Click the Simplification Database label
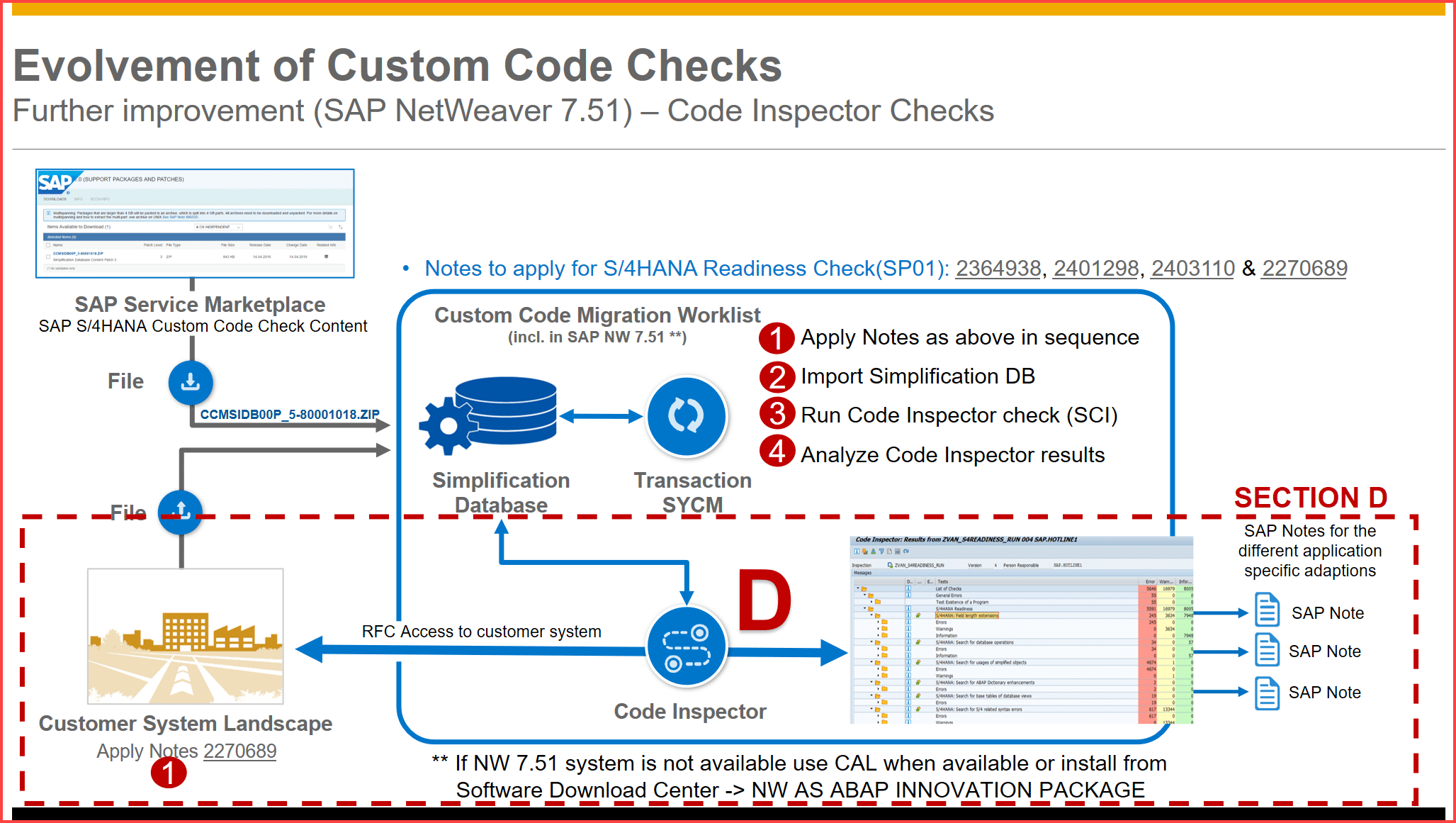Screen dimensions: 1456x823 pos(501,493)
